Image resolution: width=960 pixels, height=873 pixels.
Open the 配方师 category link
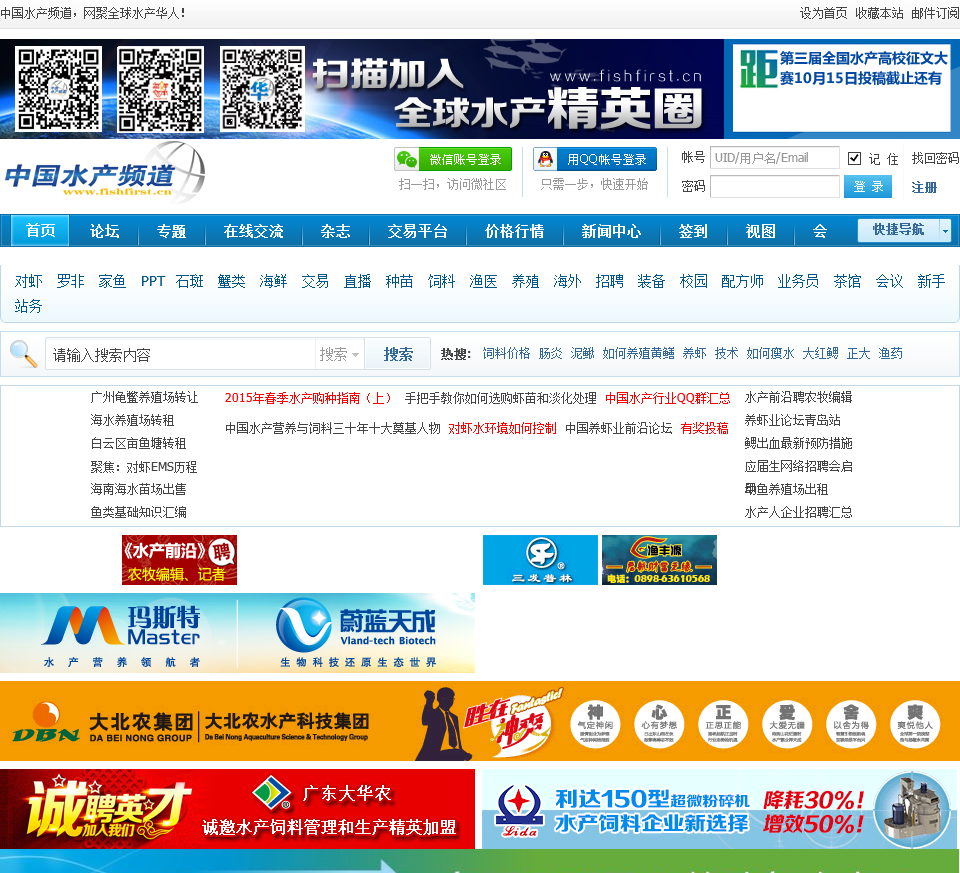point(742,281)
